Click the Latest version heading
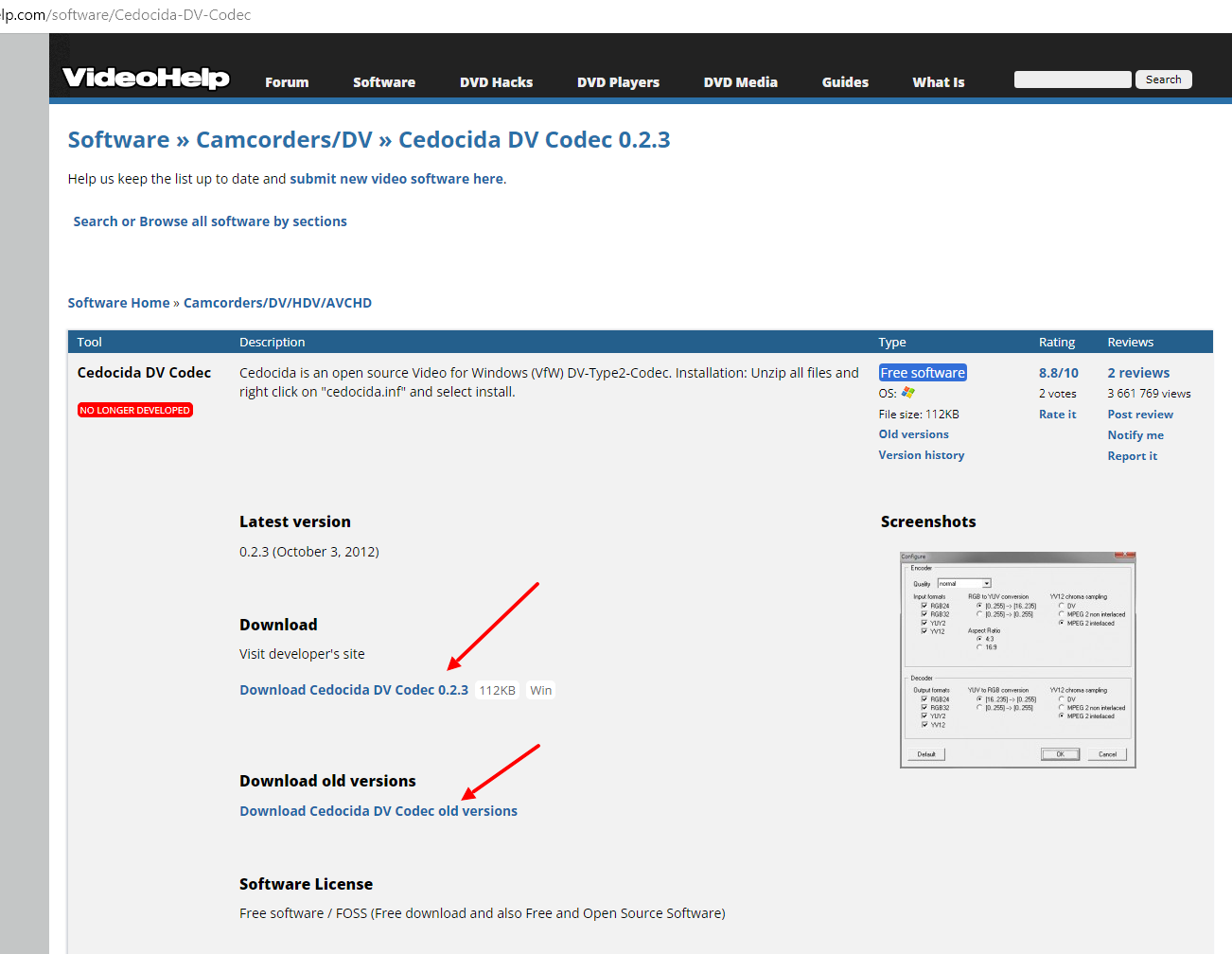 click(295, 521)
